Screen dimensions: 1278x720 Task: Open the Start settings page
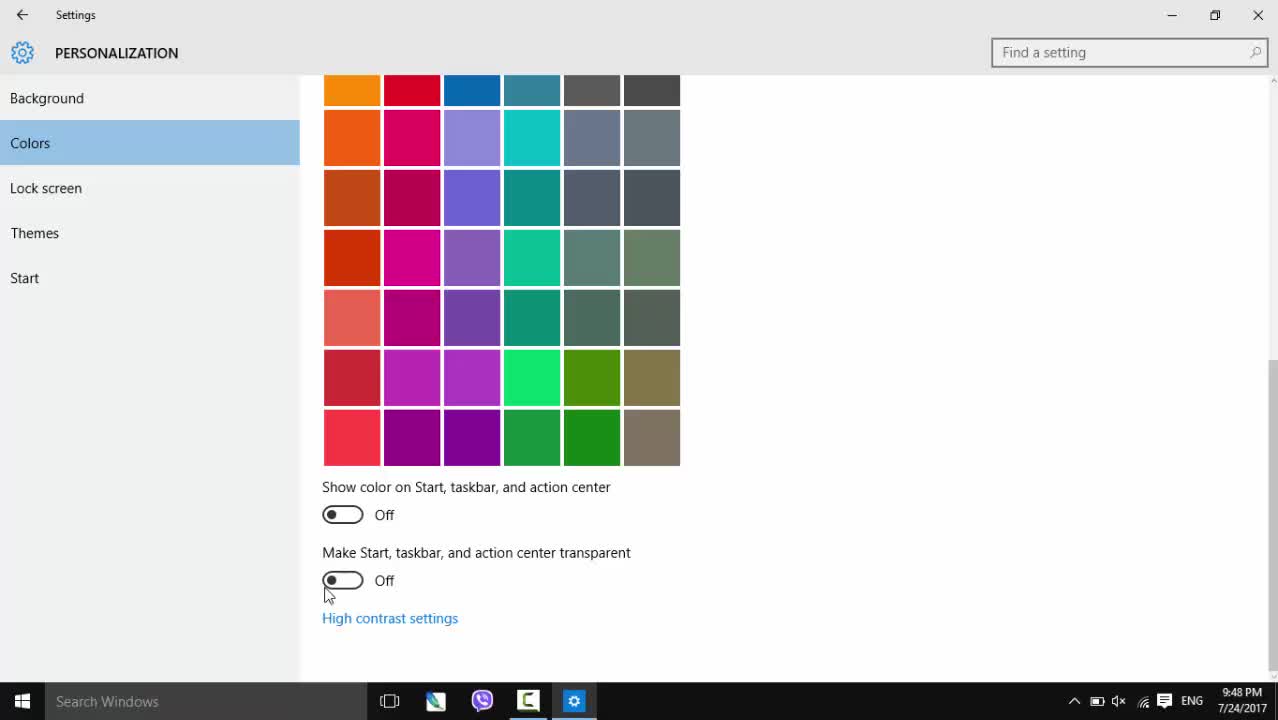click(x=150, y=278)
